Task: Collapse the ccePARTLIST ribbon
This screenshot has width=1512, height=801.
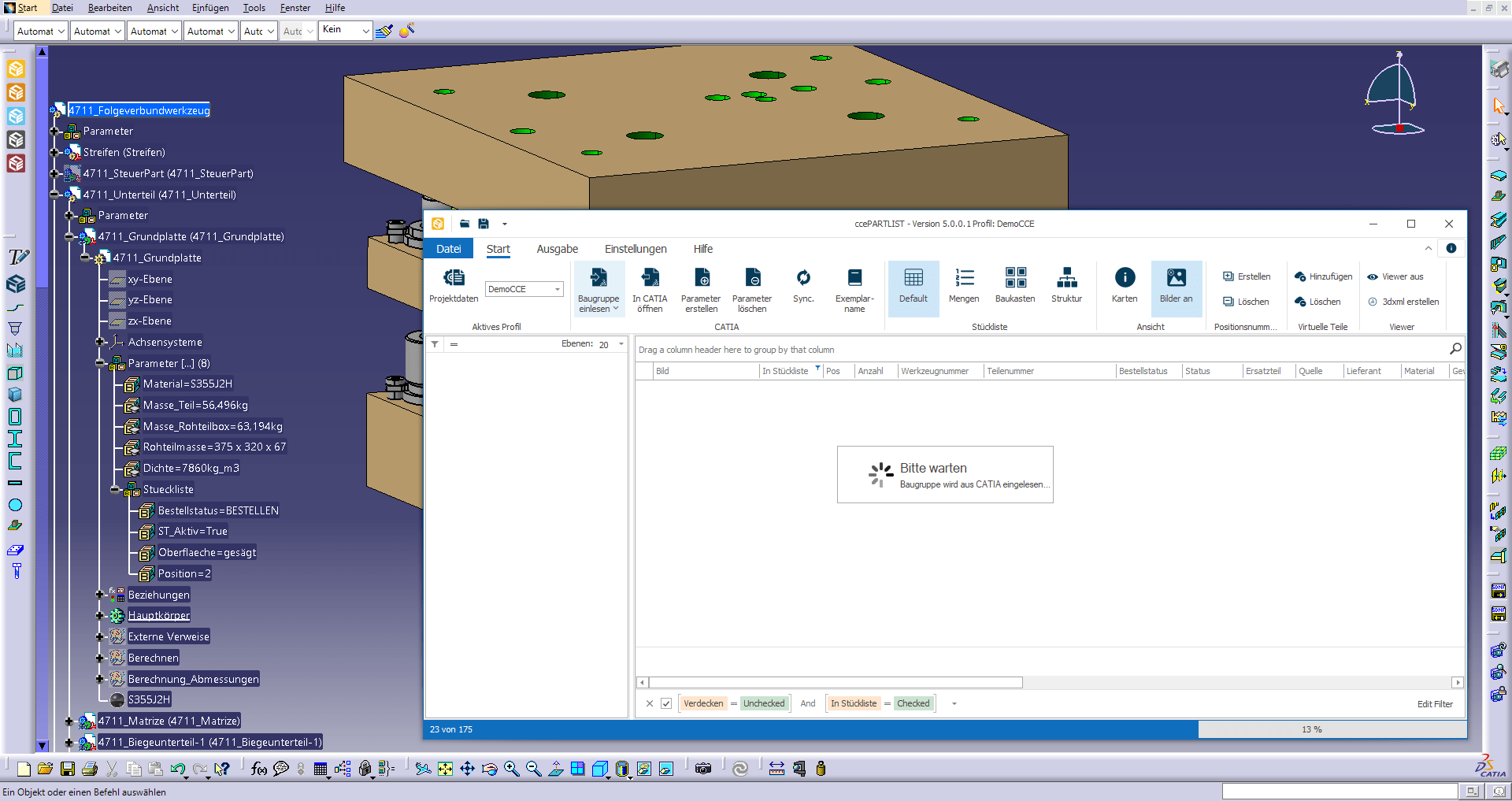Action: (1429, 248)
